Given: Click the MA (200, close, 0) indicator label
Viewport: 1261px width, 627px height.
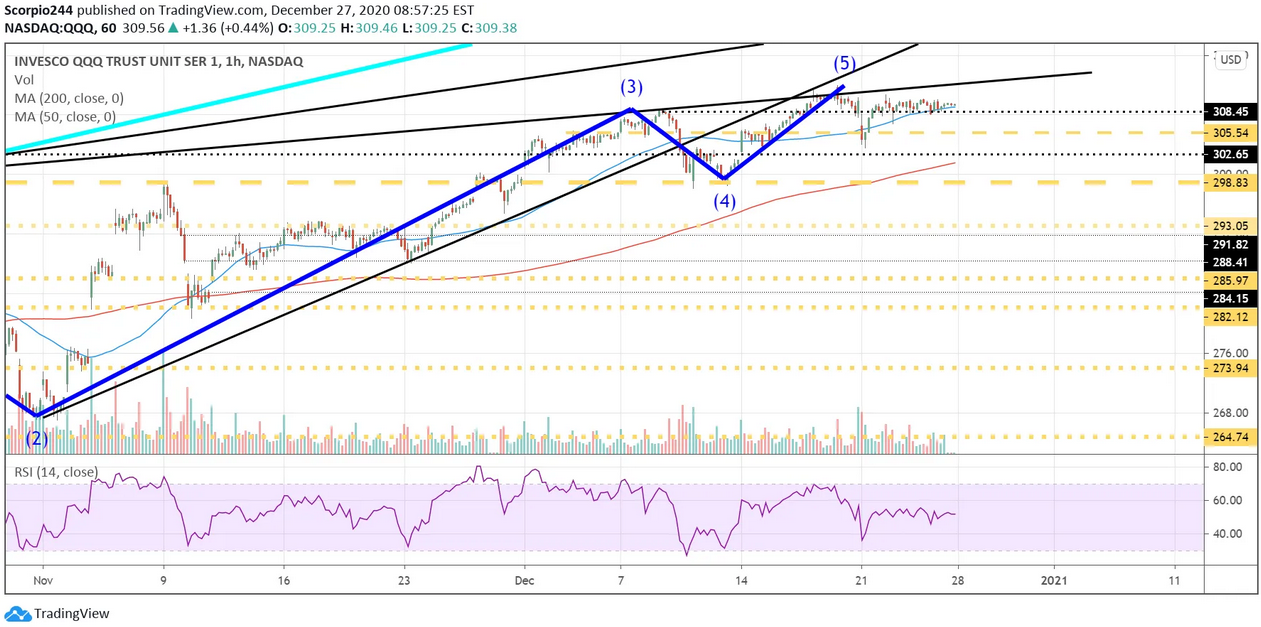Looking at the screenshot, I should tap(69, 98).
